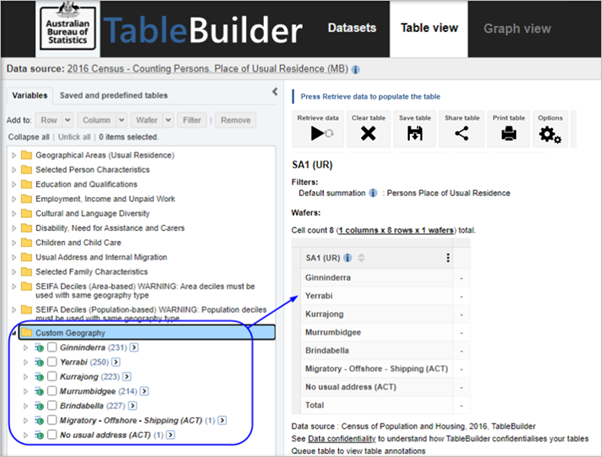
Task: Expand the Education and Qualifications folder
Action: click(x=14, y=184)
